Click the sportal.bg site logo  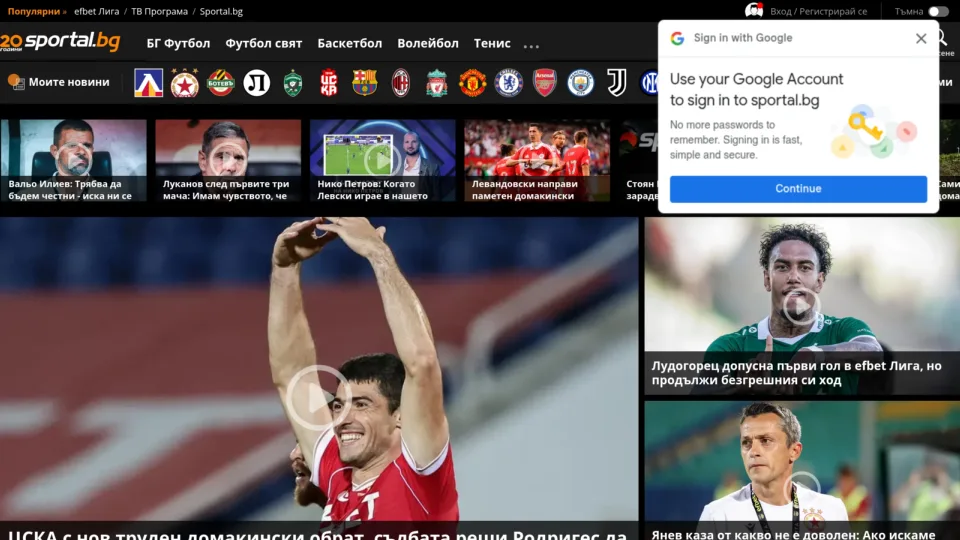point(60,42)
